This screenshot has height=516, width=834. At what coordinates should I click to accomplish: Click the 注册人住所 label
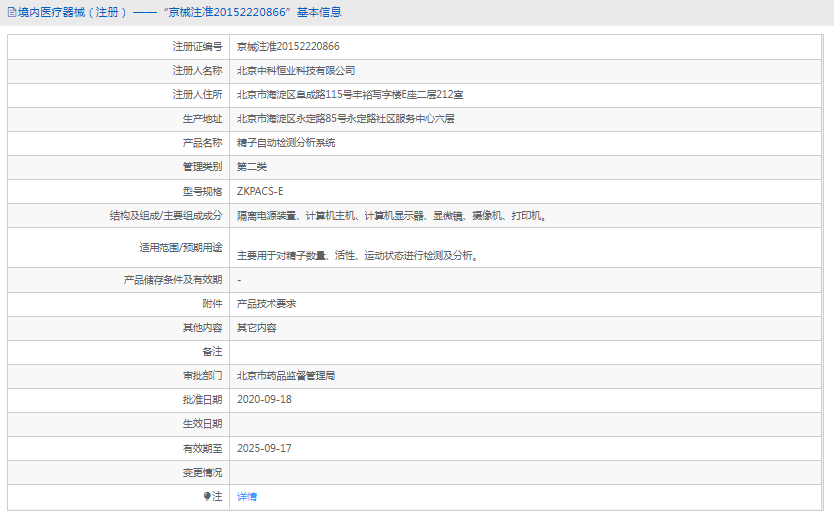[197, 95]
